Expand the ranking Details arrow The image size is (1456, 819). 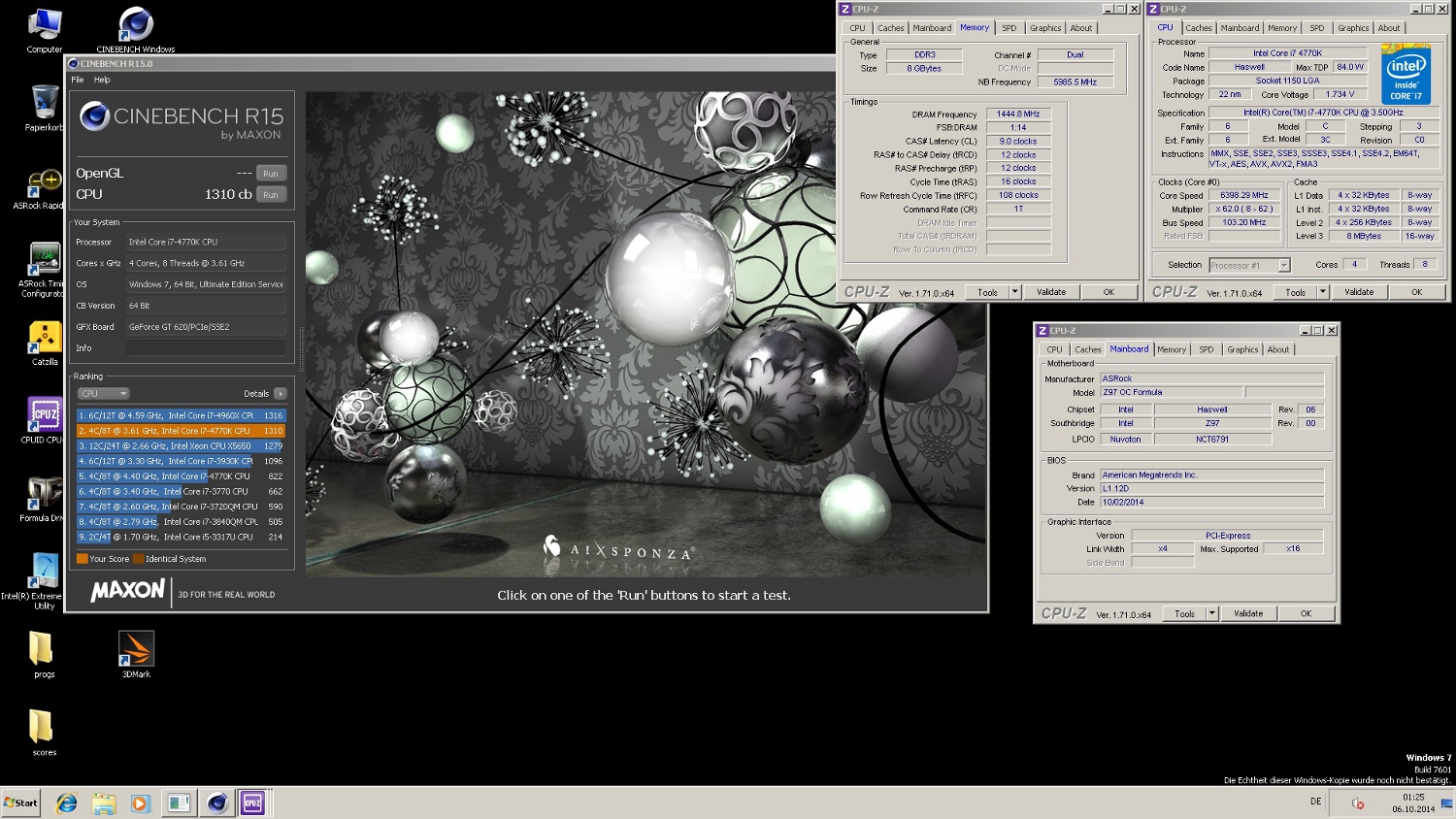pyautogui.click(x=280, y=394)
